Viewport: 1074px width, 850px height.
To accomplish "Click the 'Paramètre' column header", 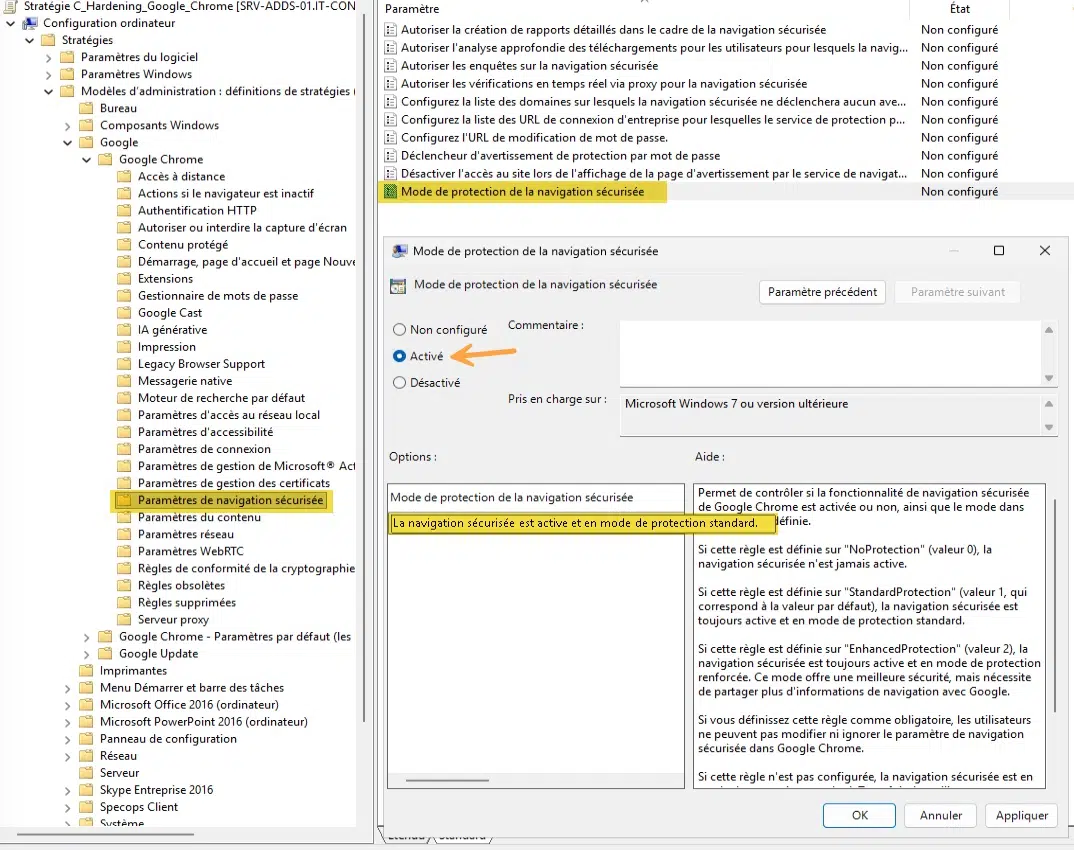I will (x=412, y=9).
